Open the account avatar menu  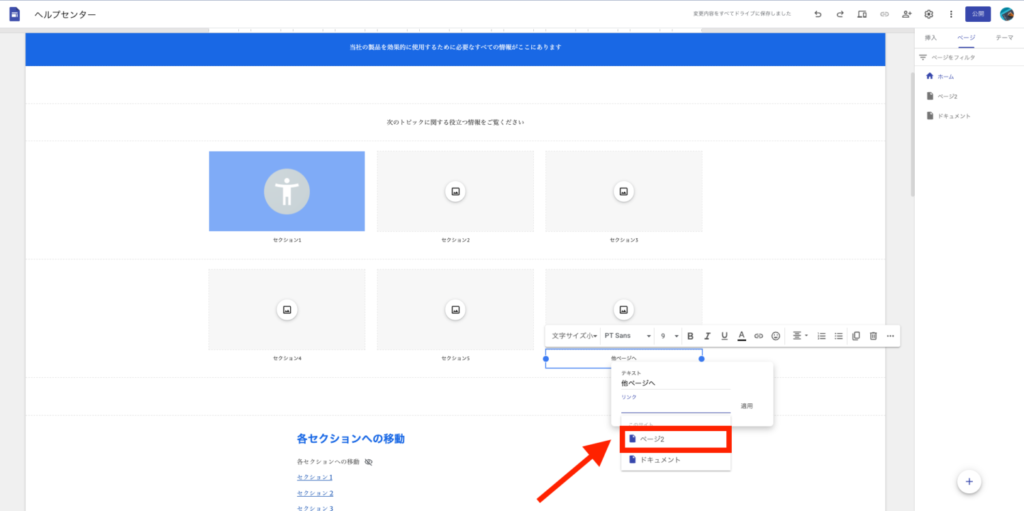point(1006,14)
